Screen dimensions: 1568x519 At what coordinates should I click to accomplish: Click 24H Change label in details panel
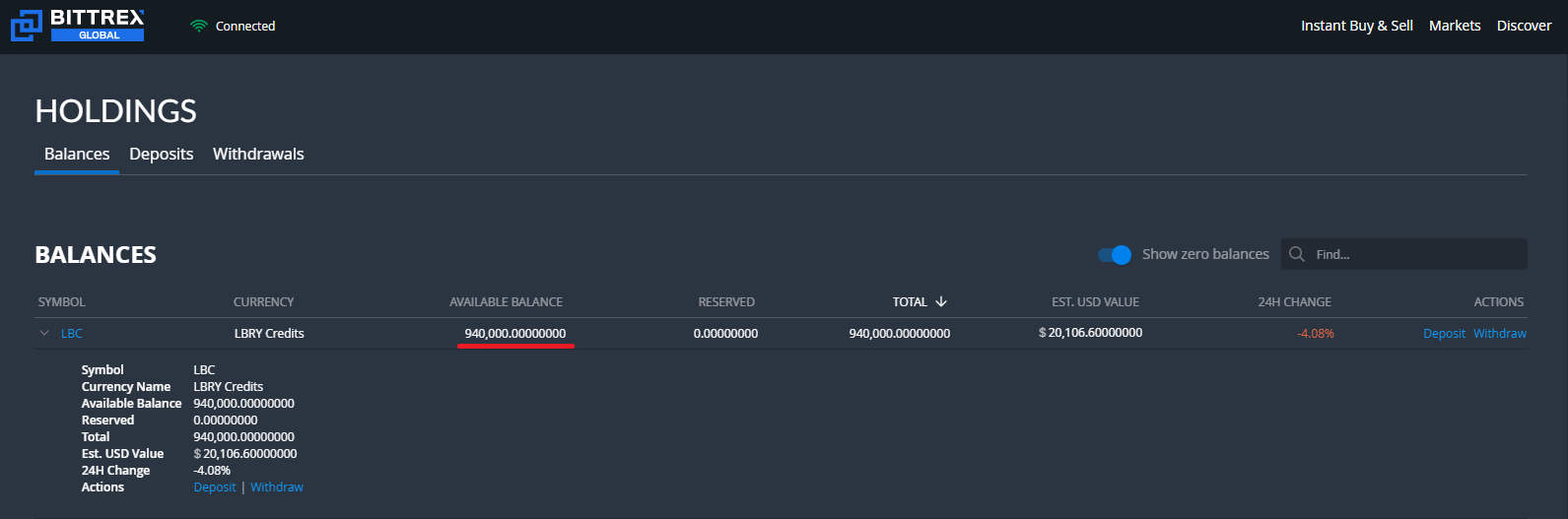115,470
